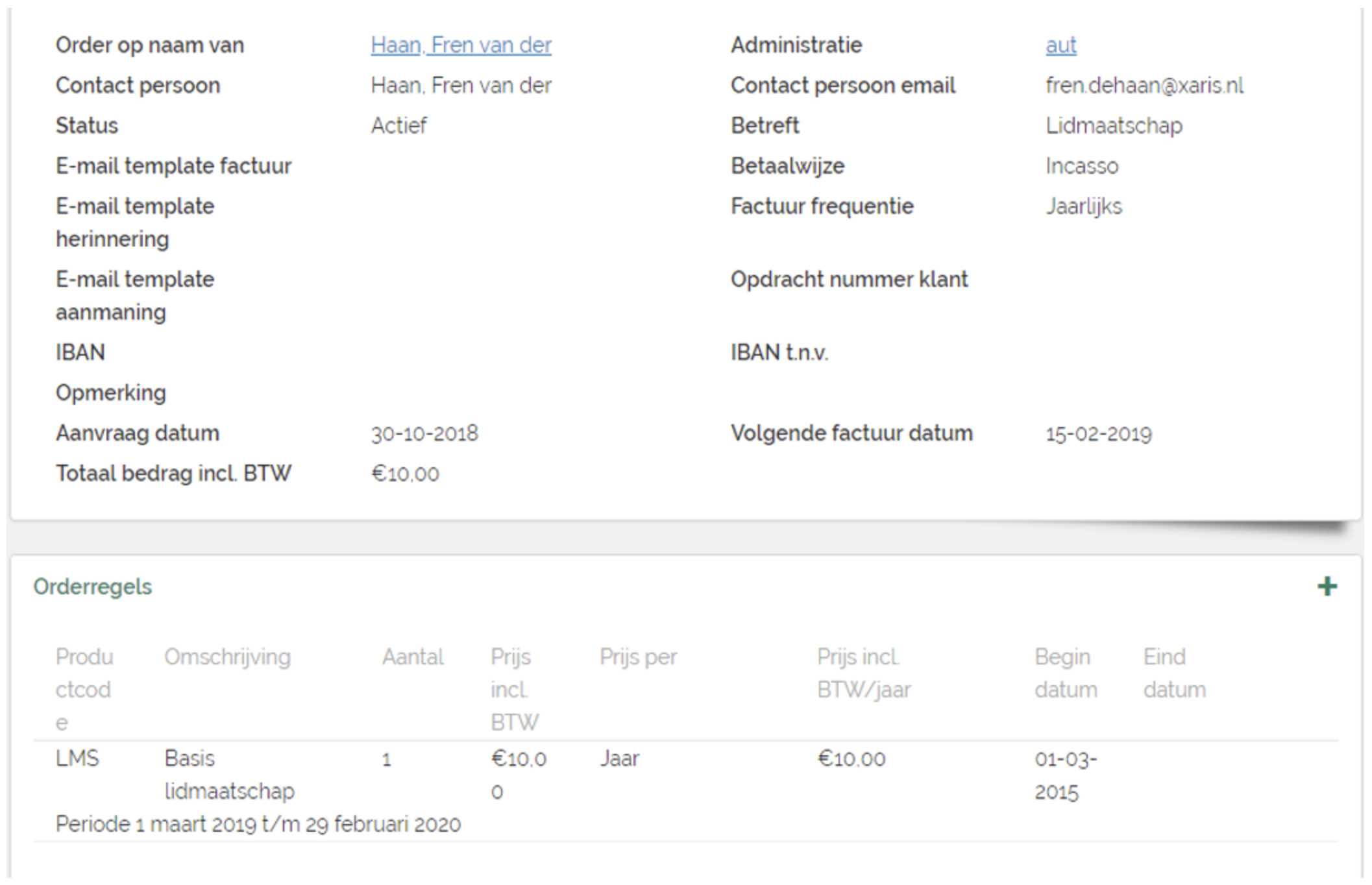1372x885 pixels.
Task: Click the contact email fren.dehaan@xaris.nl
Action: (x=1144, y=85)
